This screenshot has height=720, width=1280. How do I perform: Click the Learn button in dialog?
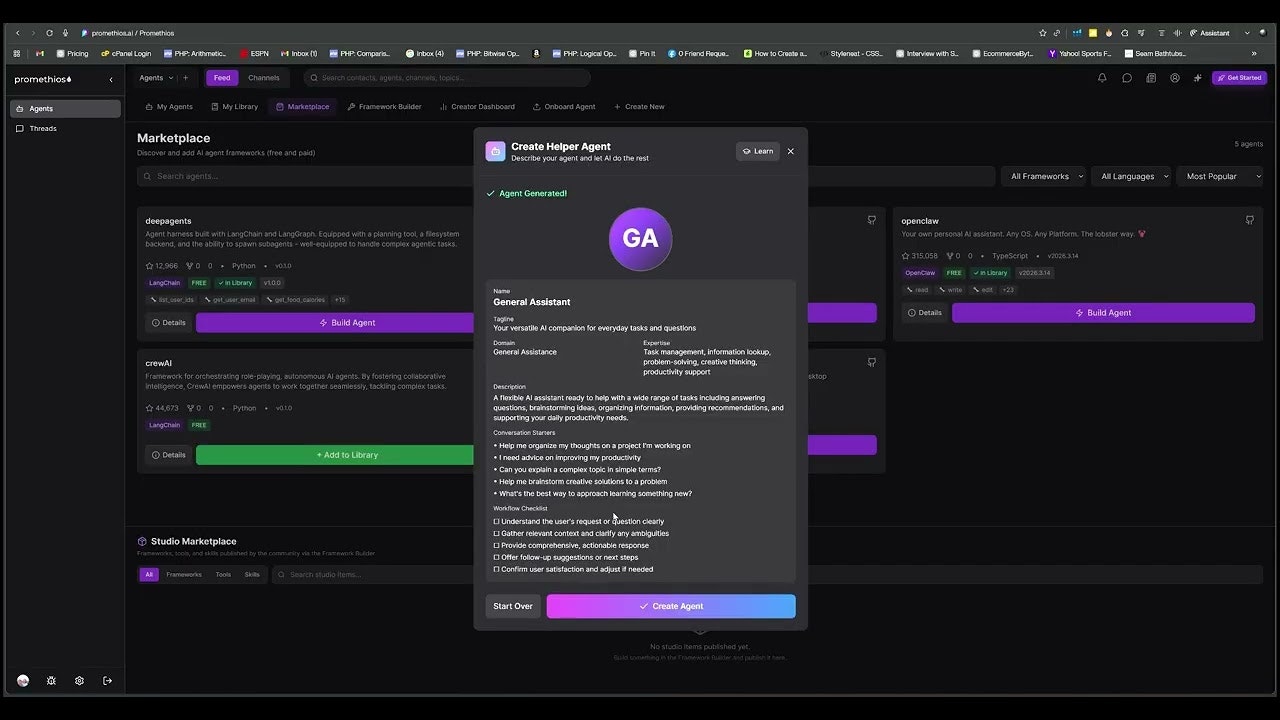coord(758,151)
